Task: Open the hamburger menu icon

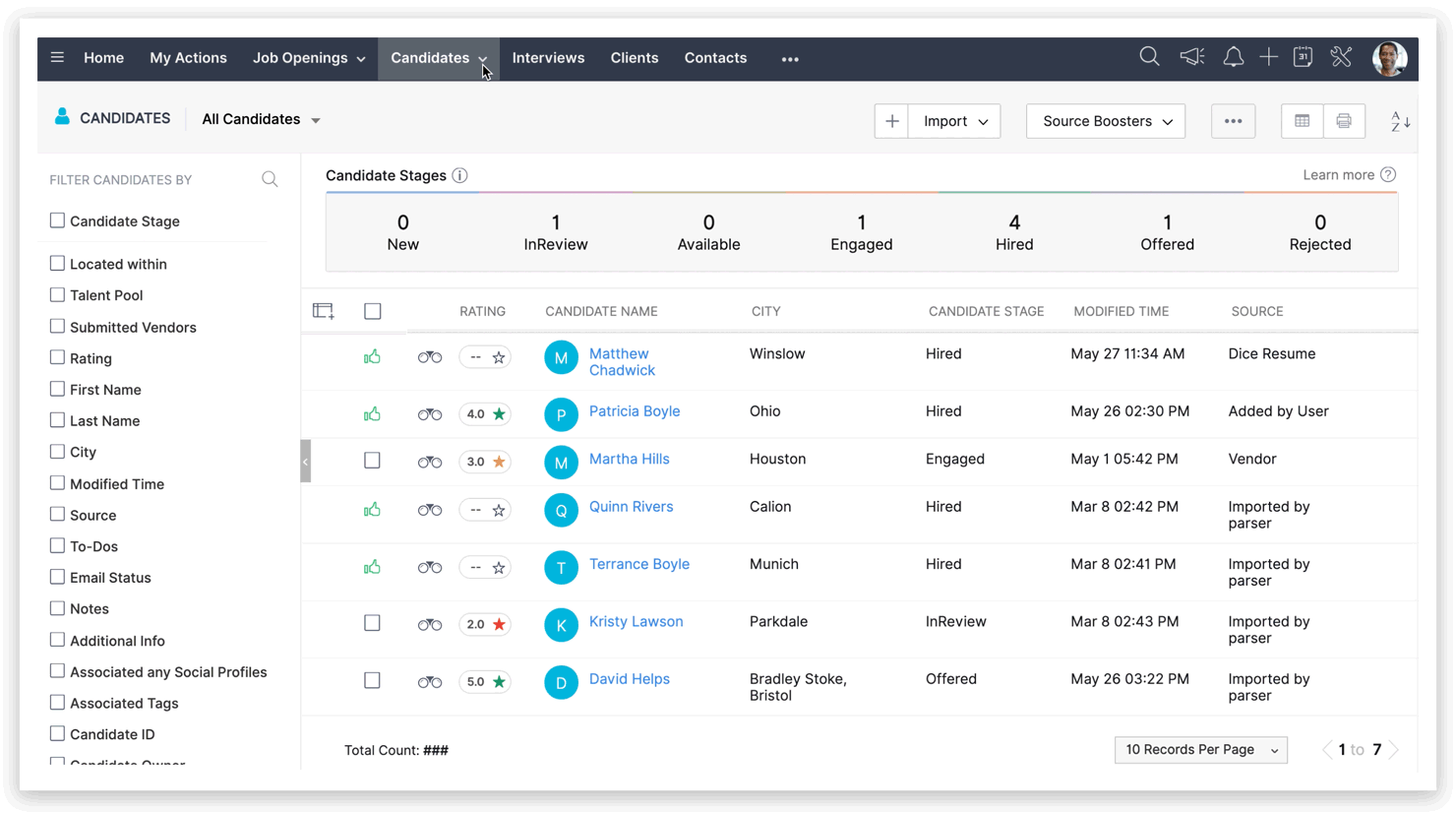Action: (57, 58)
